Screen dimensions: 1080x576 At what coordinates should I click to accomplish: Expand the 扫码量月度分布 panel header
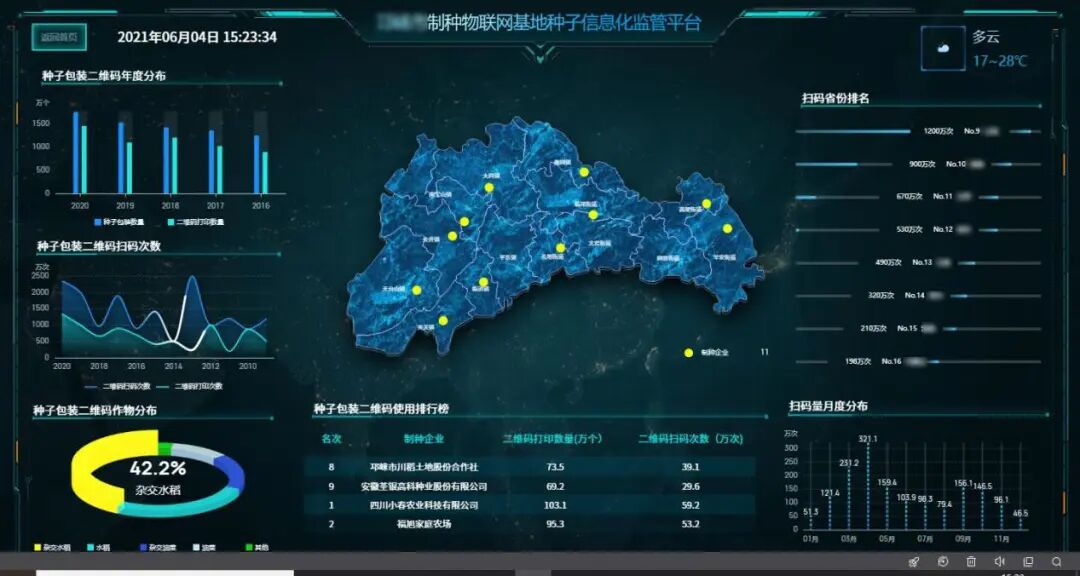click(826, 407)
